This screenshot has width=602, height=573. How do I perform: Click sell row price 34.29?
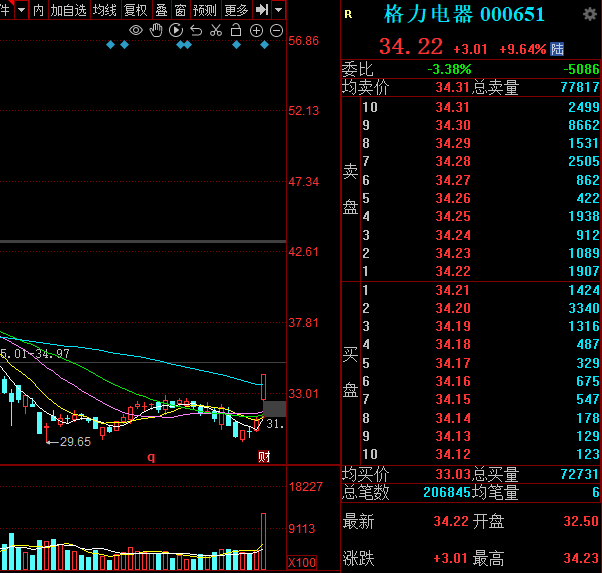click(453, 143)
